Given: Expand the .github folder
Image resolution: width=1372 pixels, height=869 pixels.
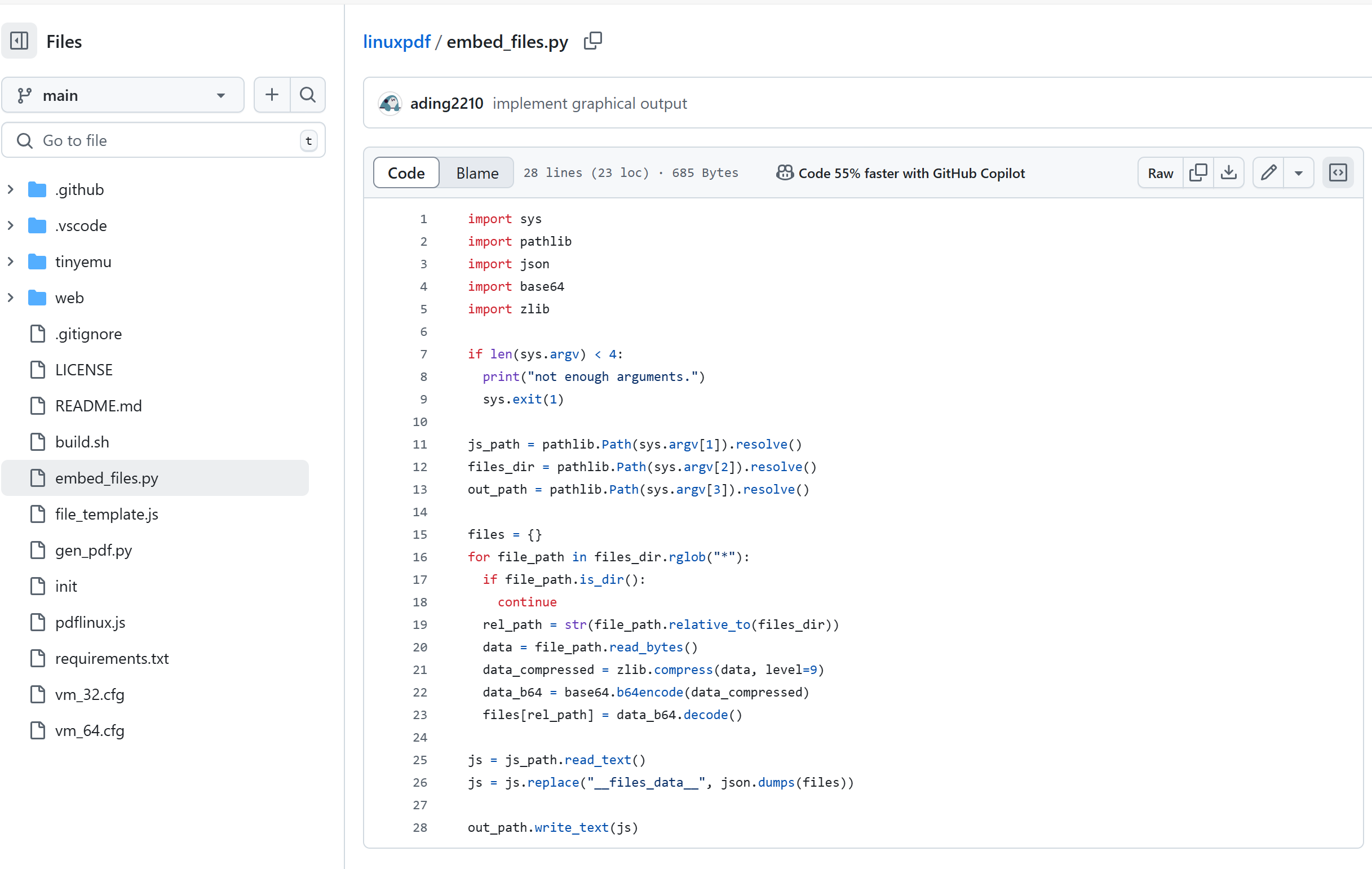Looking at the screenshot, I should pos(11,189).
